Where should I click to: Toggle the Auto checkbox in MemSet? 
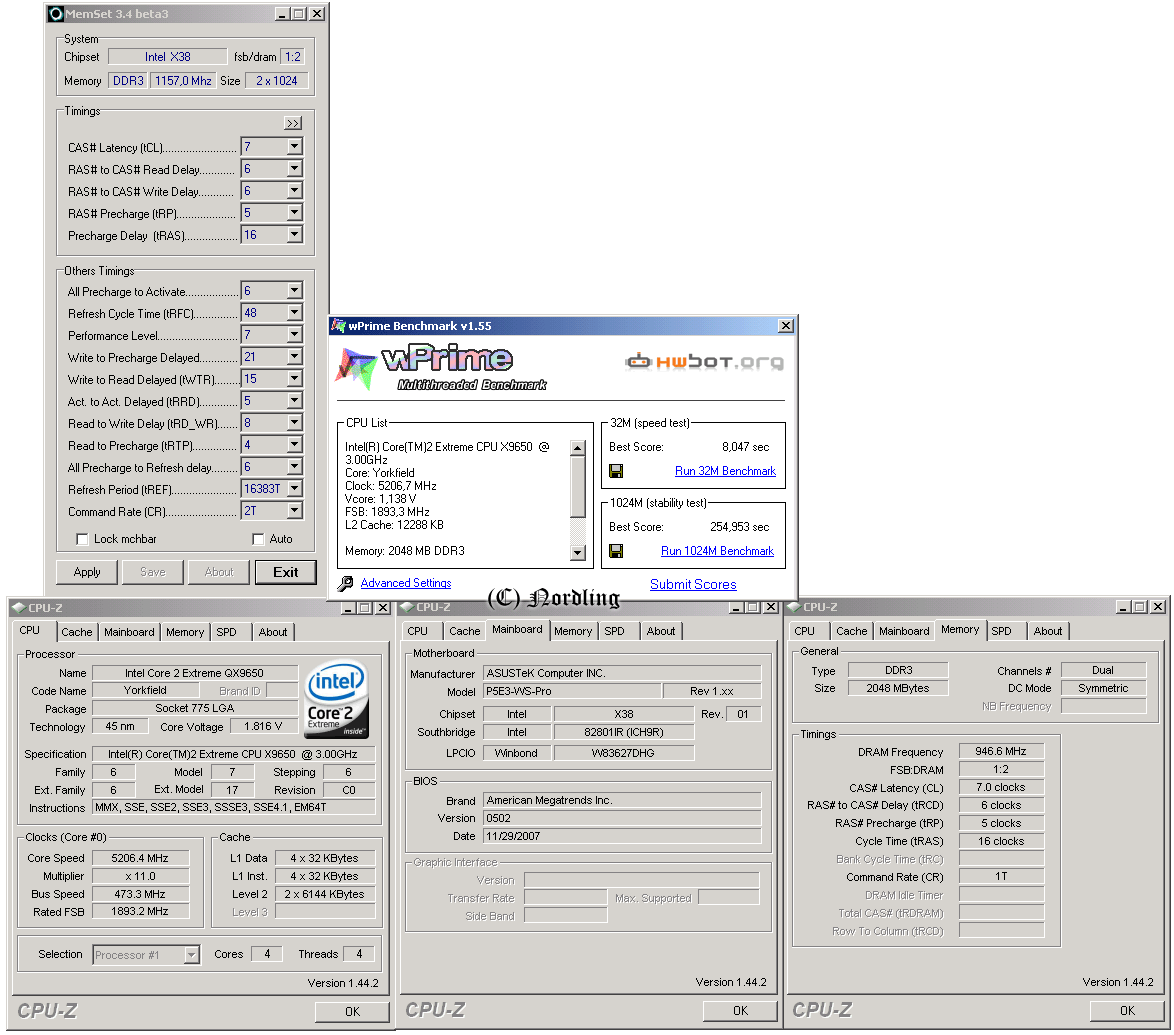258,539
